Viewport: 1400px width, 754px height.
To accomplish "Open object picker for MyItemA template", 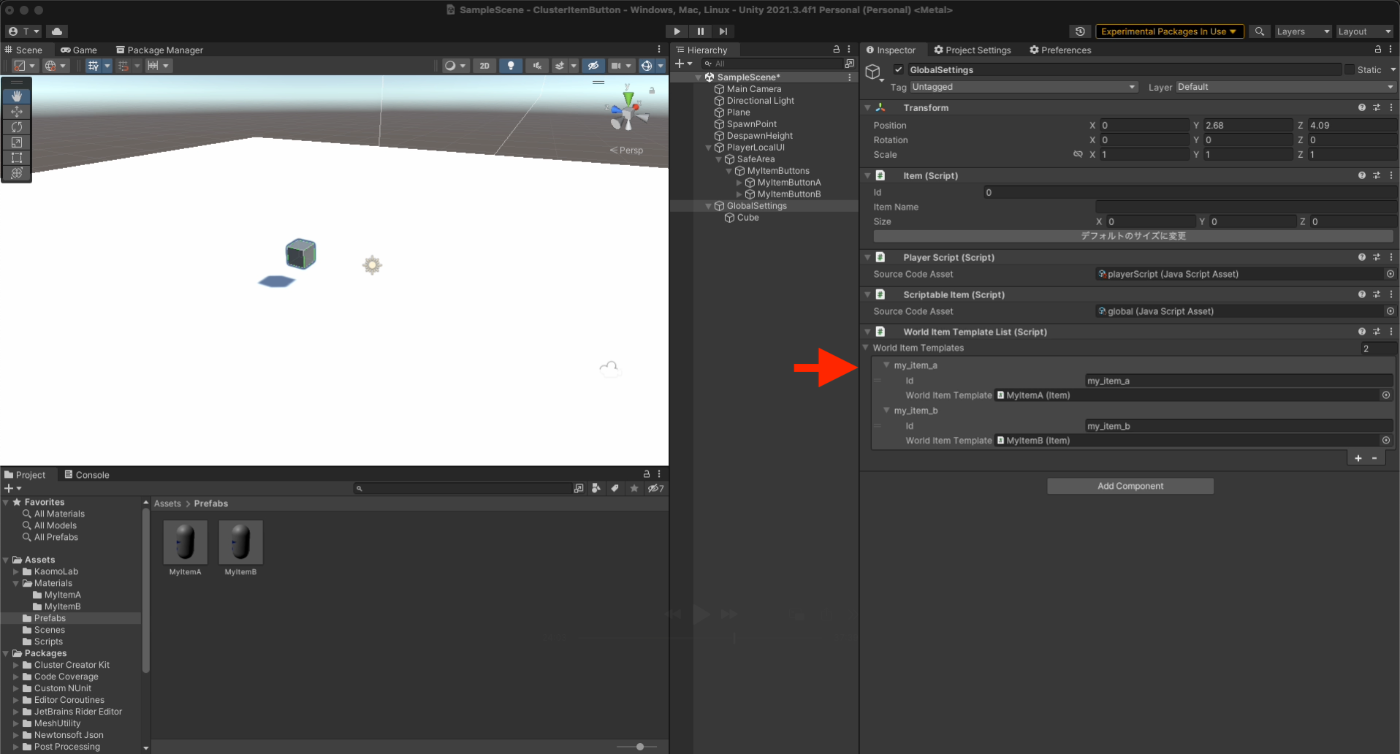I will pos(1386,395).
